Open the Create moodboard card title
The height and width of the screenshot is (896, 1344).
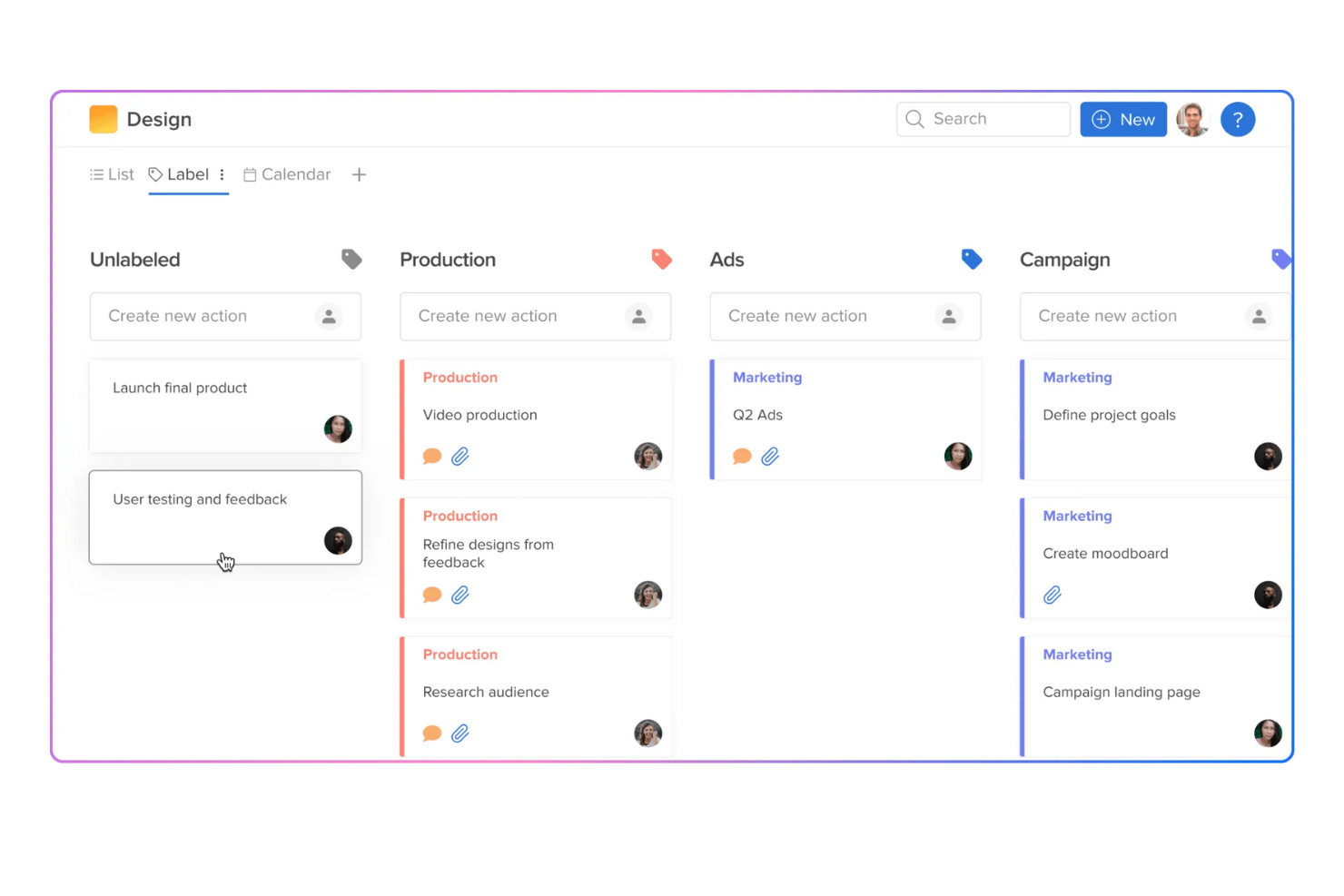(x=1105, y=554)
